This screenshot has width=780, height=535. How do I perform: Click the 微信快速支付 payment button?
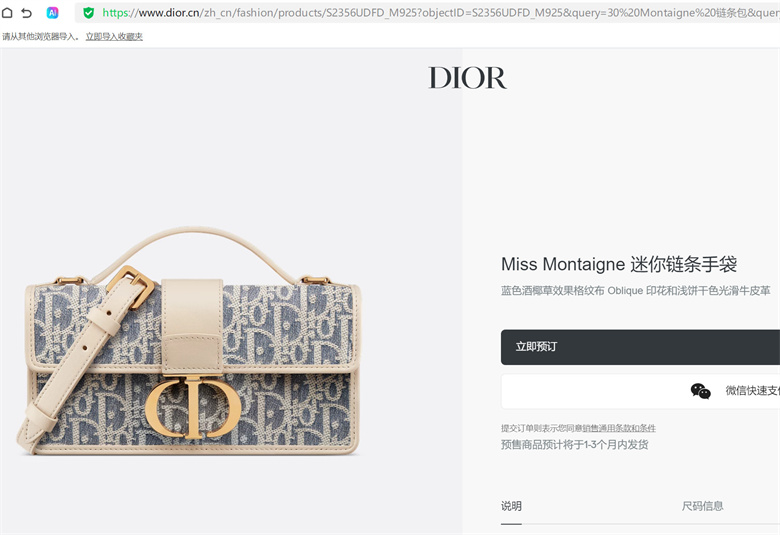[x=640, y=391]
